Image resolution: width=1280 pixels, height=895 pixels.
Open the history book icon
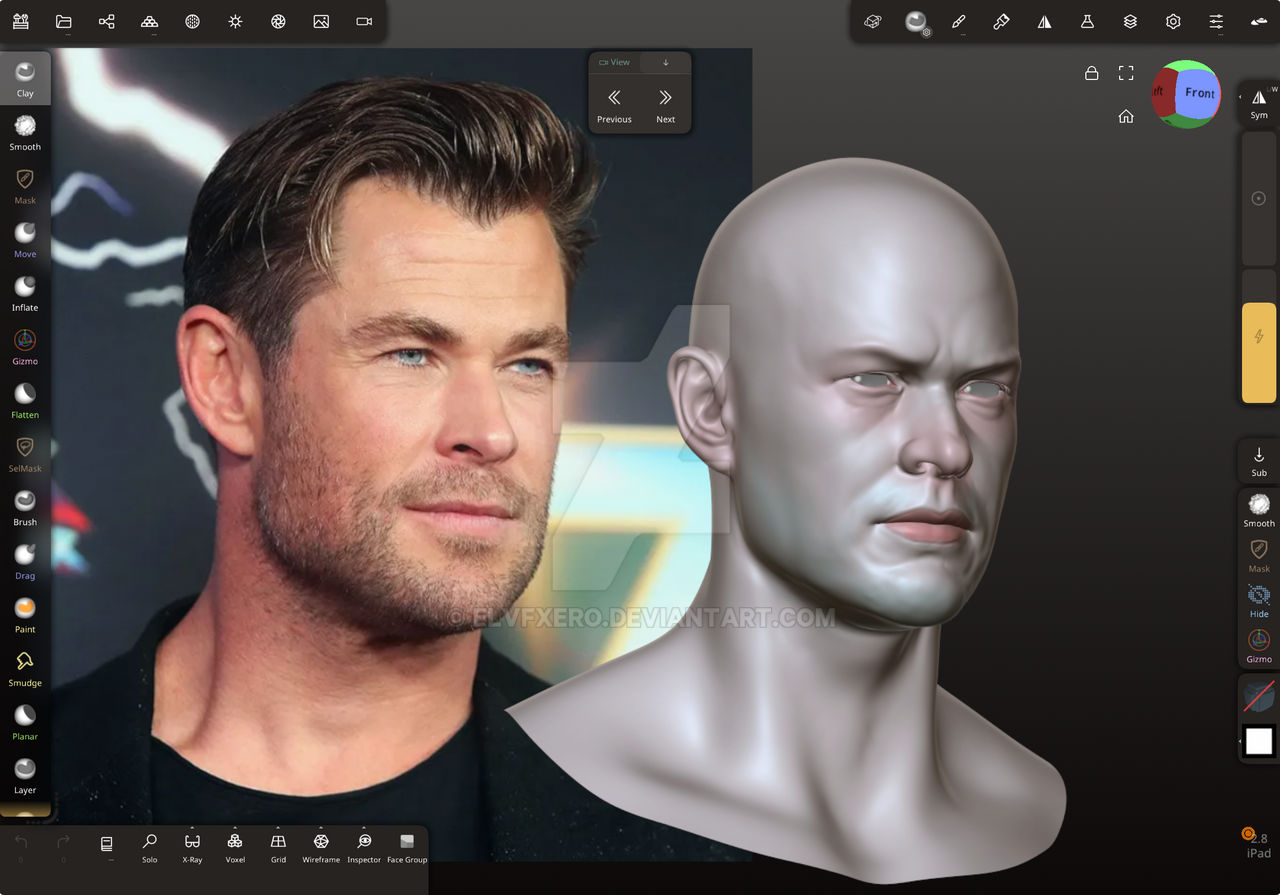click(107, 847)
